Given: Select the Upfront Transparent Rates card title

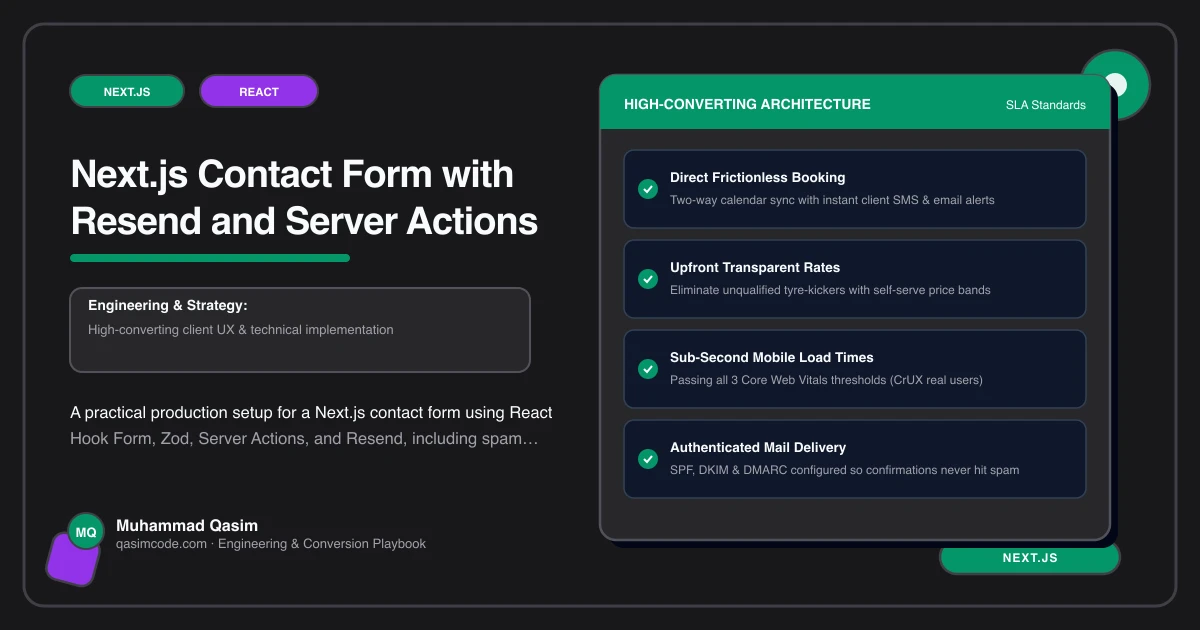Looking at the screenshot, I should point(755,267).
